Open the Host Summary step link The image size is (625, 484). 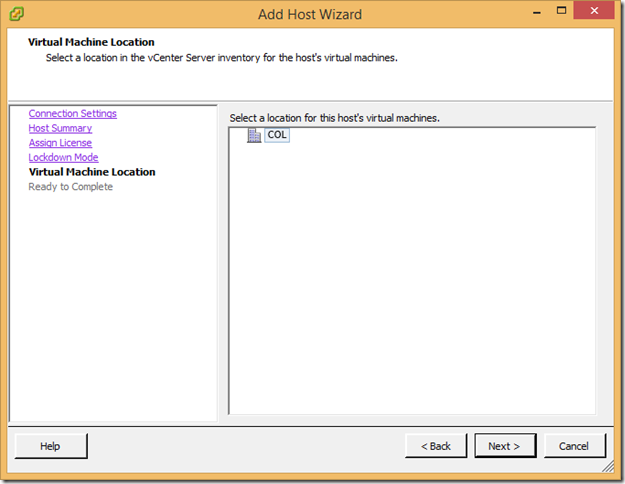click(60, 128)
